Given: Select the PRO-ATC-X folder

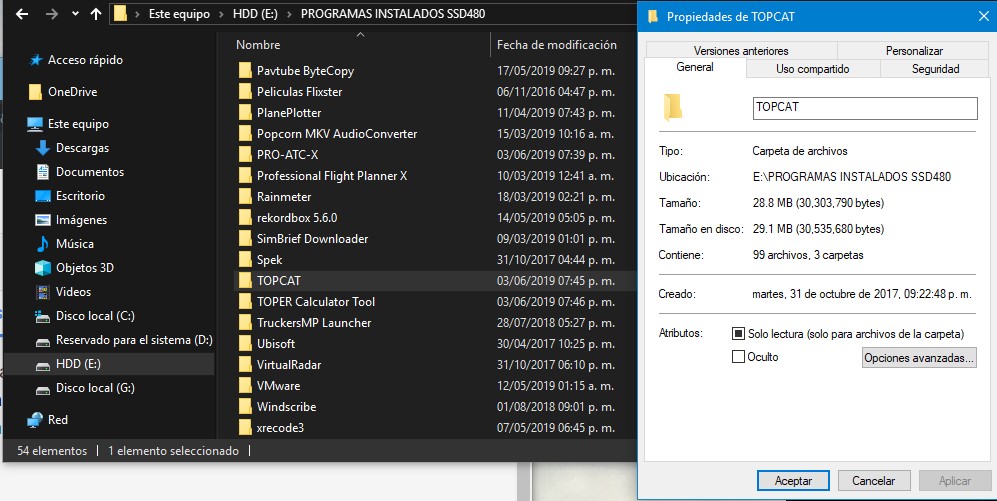Looking at the screenshot, I should click(287, 154).
